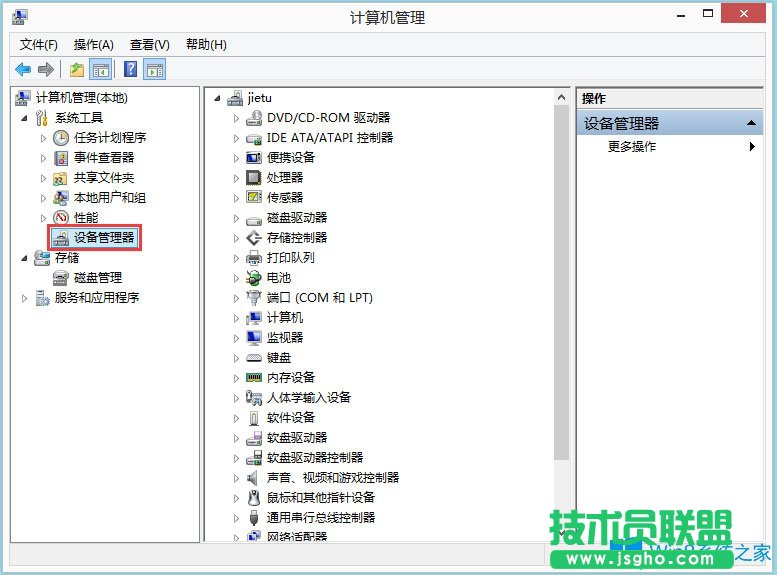Click the 事件查看器 icon
Screen dimensions: 777x575
point(60,158)
